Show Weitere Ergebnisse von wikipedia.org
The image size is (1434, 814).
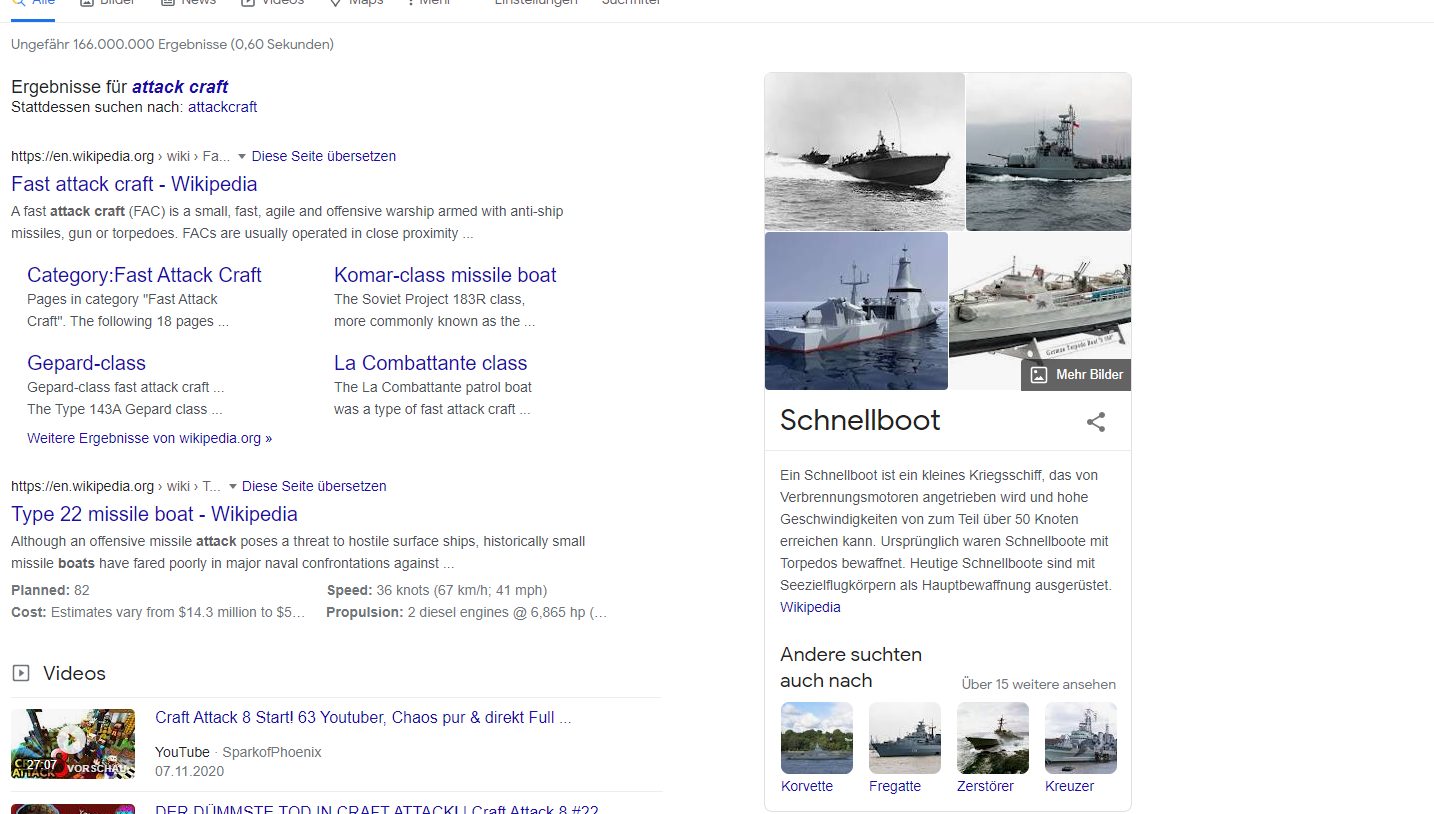coord(149,438)
